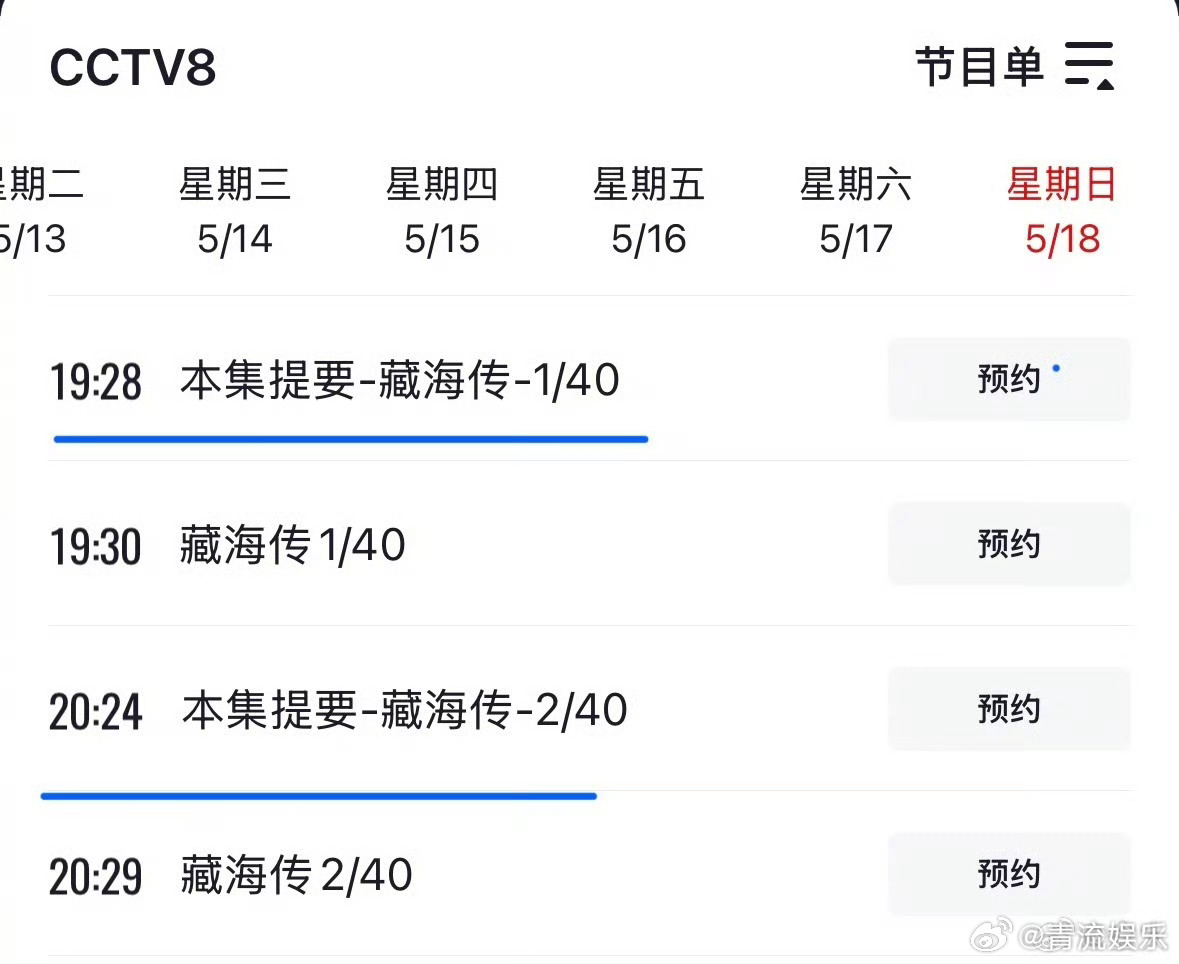Click the Weibo logo watermark icon
1179x964 pixels.
(x=991, y=936)
